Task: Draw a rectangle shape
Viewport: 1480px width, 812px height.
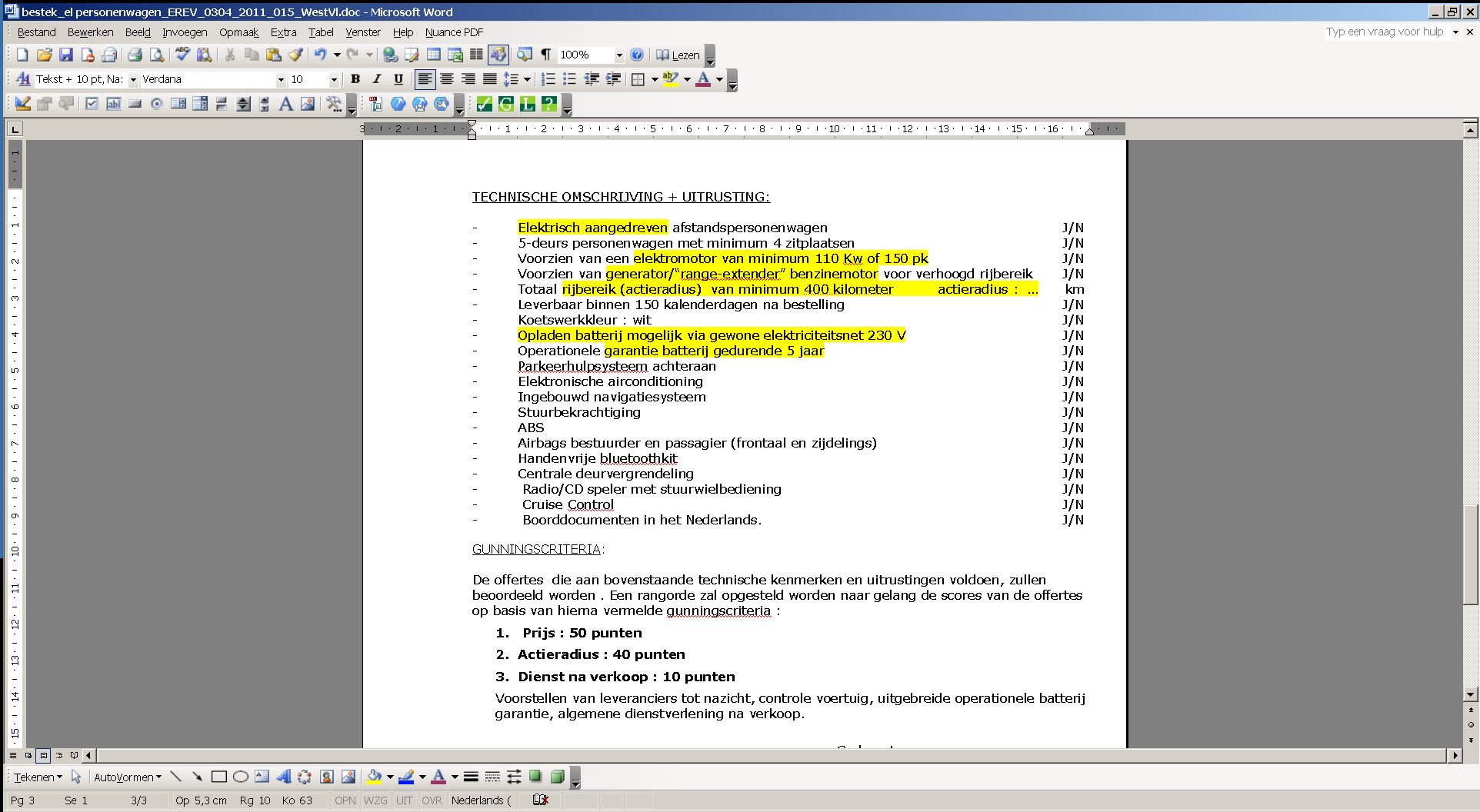Action: tap(218, 777)
